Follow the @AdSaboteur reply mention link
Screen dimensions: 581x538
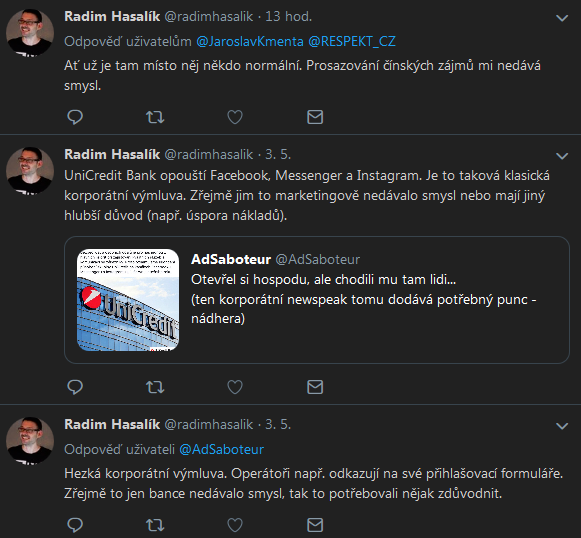[222, 449]
